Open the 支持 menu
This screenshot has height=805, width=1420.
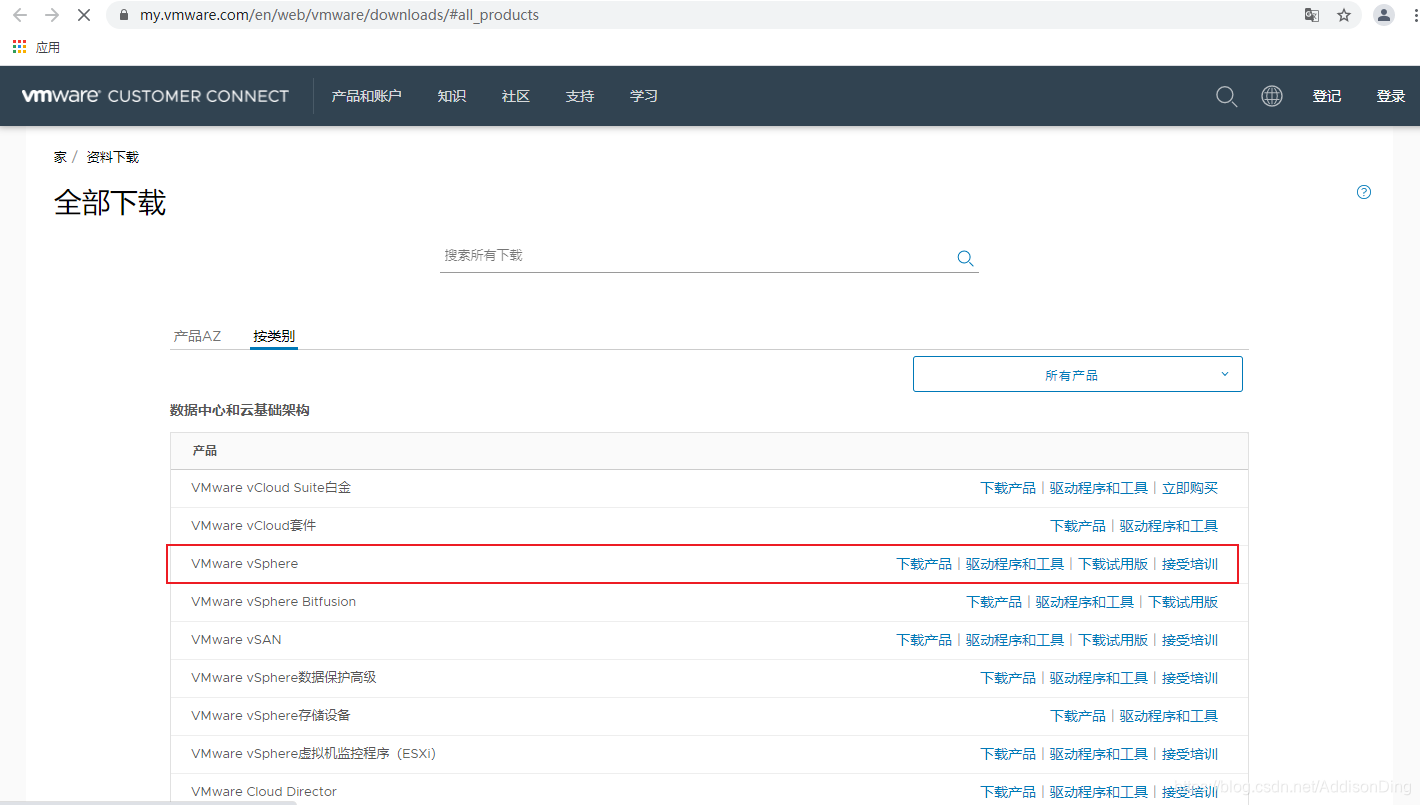point(580,96)
